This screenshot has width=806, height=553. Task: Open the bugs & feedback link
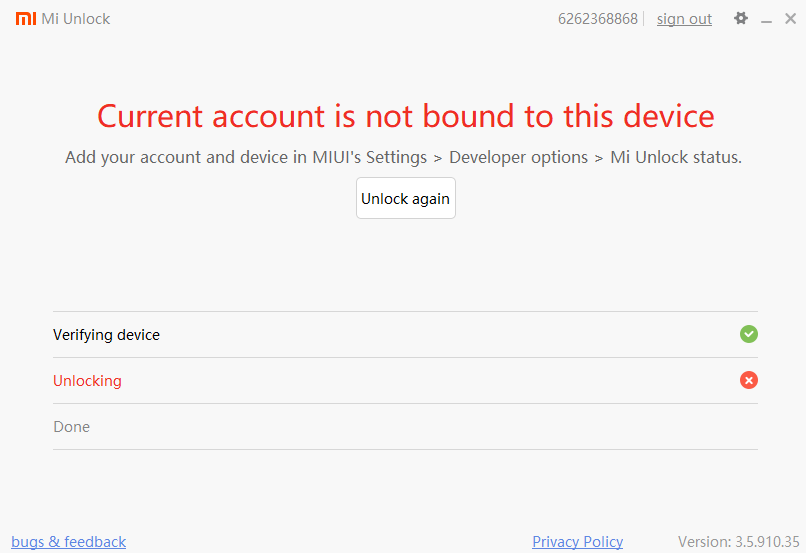point(69,542)
